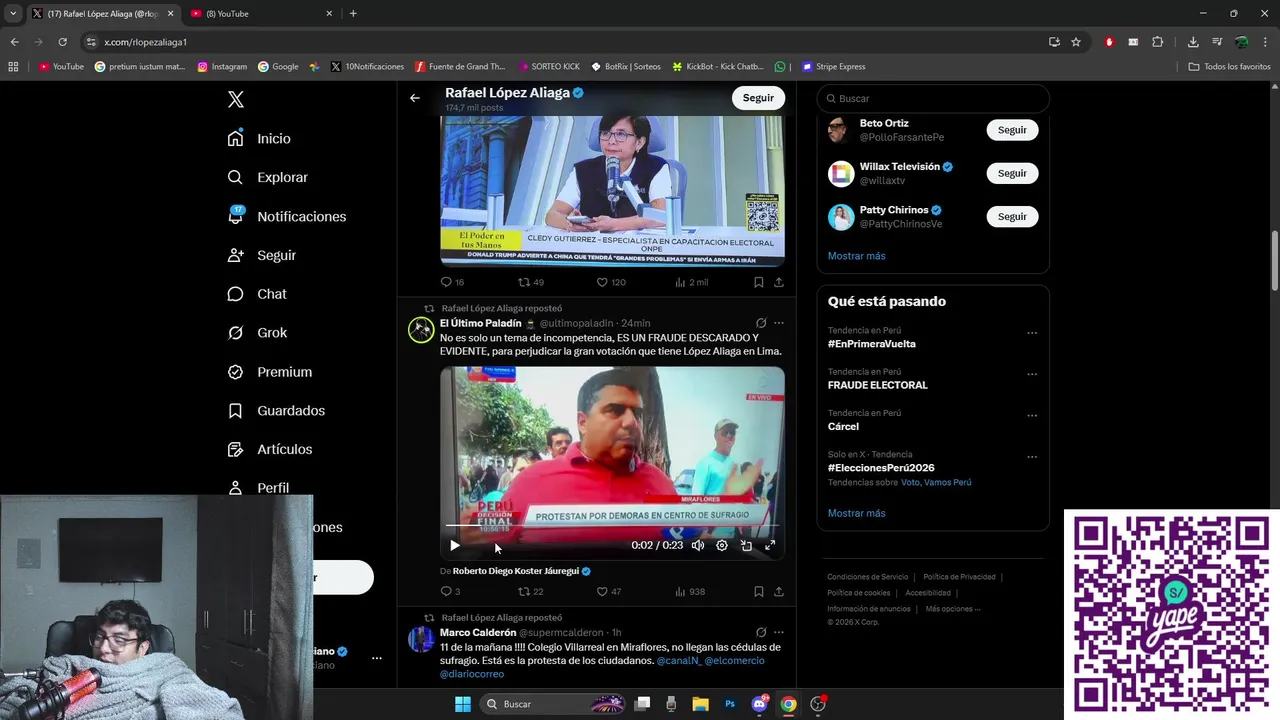This screenshot has height=720, width=1280.
Task: Open more options for #EleccionesPerú2026 trend
Action: click(x=1032, y=457)
